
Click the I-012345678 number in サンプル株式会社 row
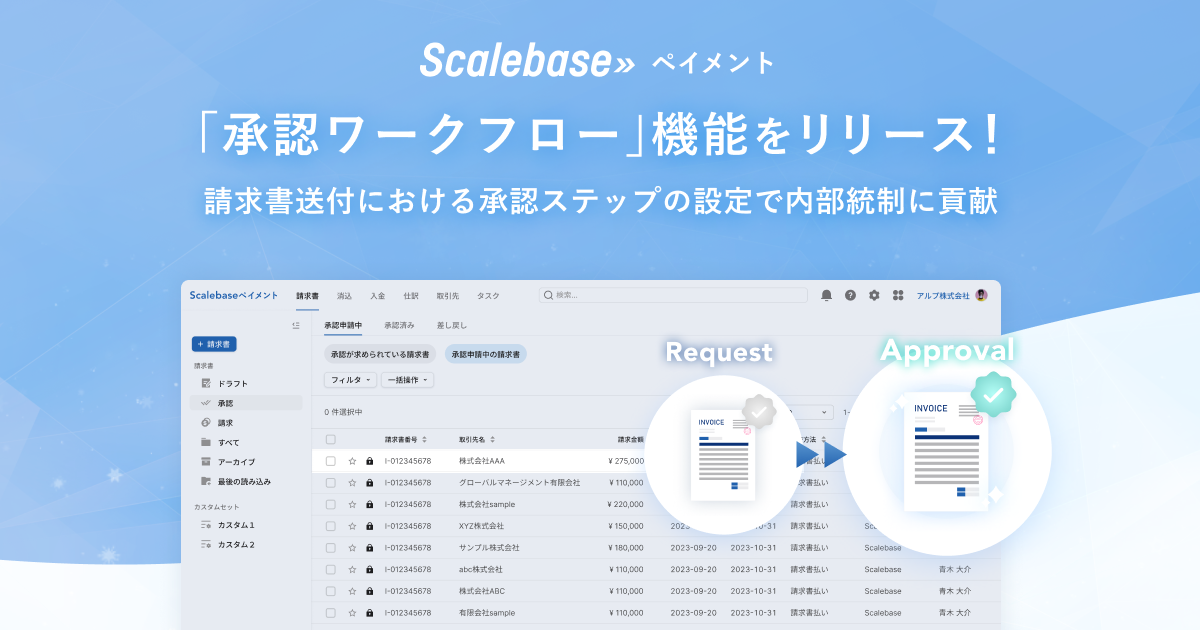pos(408,548)
